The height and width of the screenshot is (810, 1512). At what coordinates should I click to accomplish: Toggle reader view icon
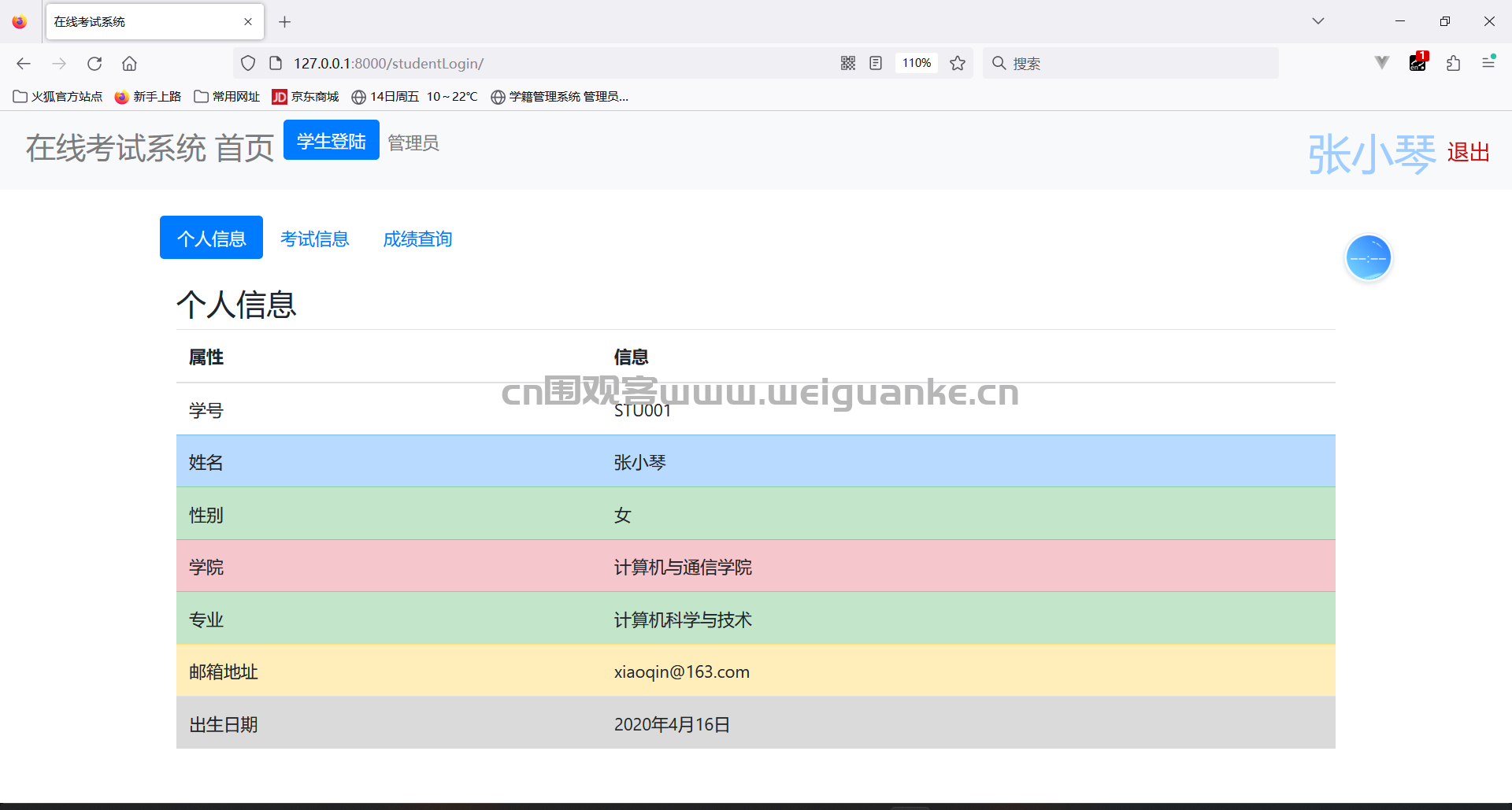876,63
